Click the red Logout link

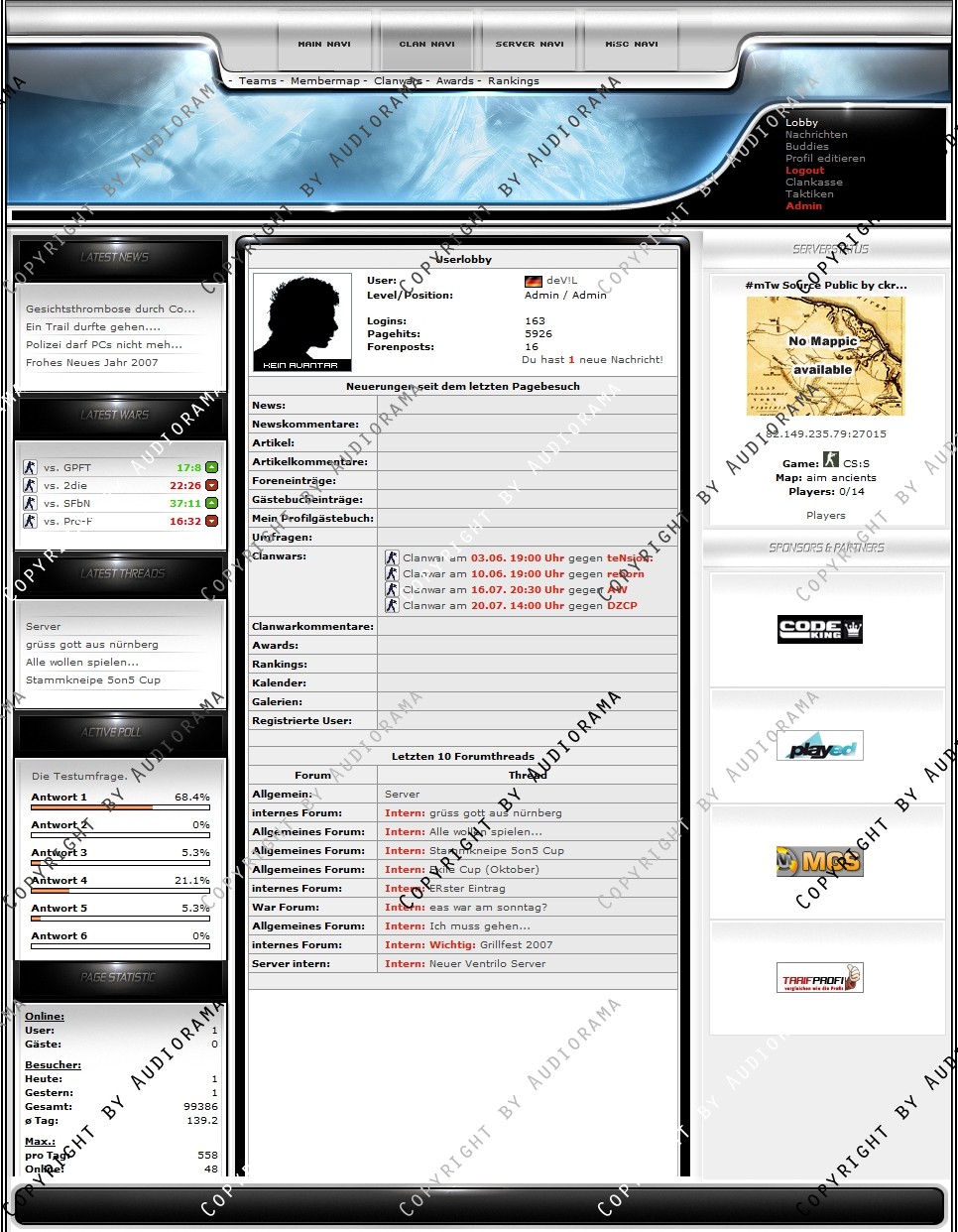click(804, 171)
